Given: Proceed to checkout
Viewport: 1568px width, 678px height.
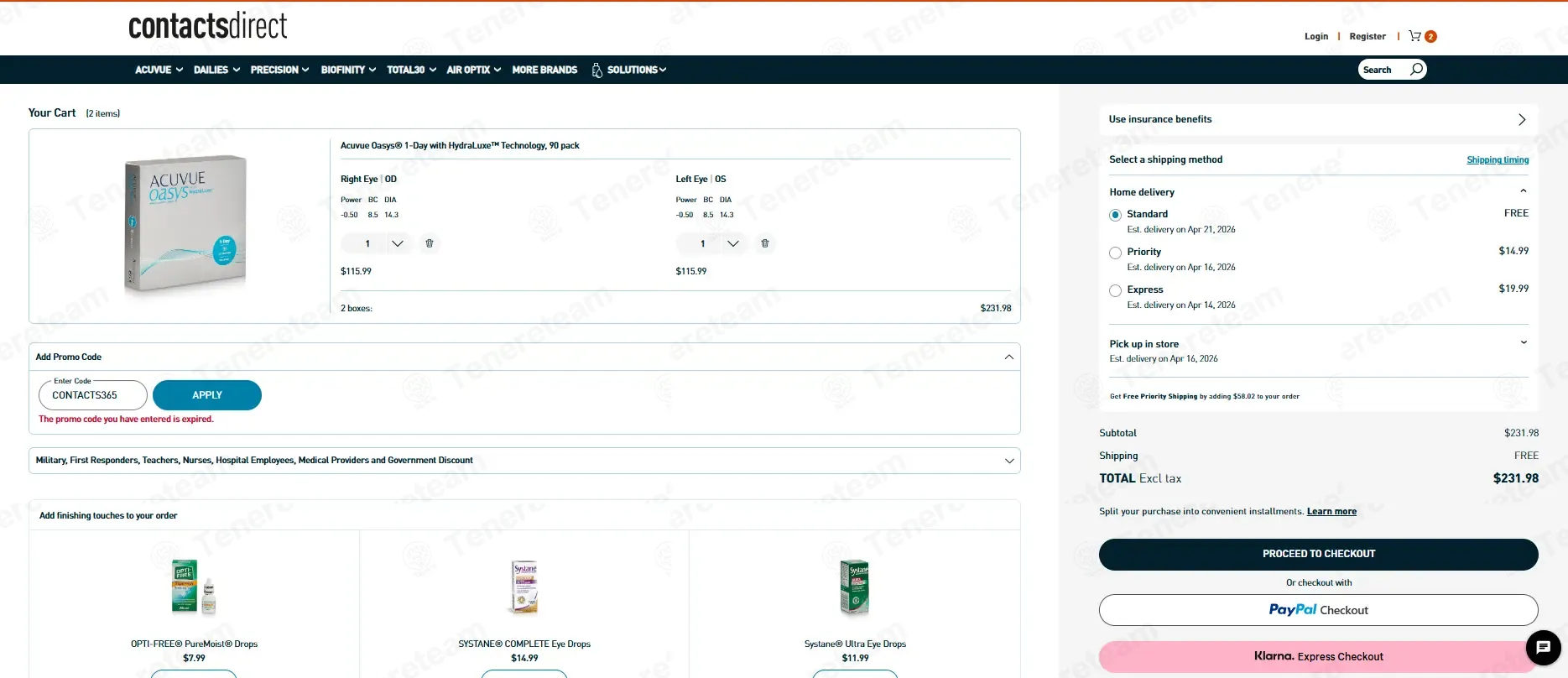Looking at the screenshot, I should pyautogui.click(x=1319, y=555).
